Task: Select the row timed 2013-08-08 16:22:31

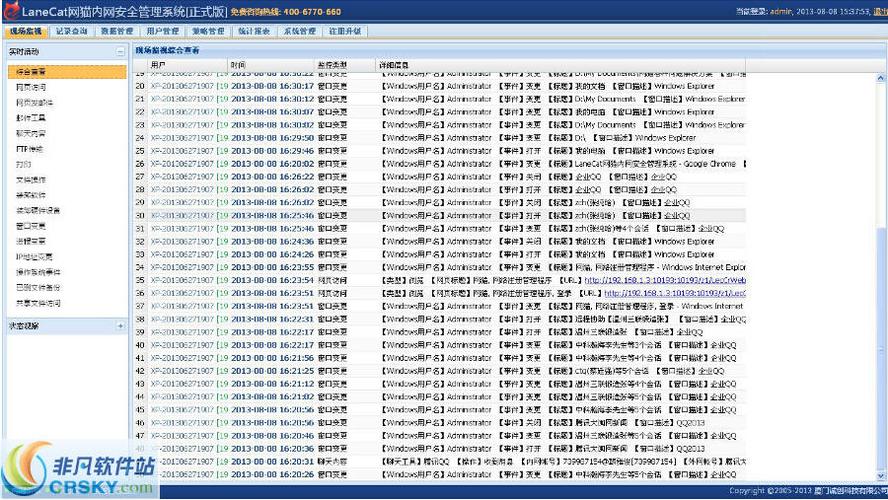Action: [x=440, y=319]
